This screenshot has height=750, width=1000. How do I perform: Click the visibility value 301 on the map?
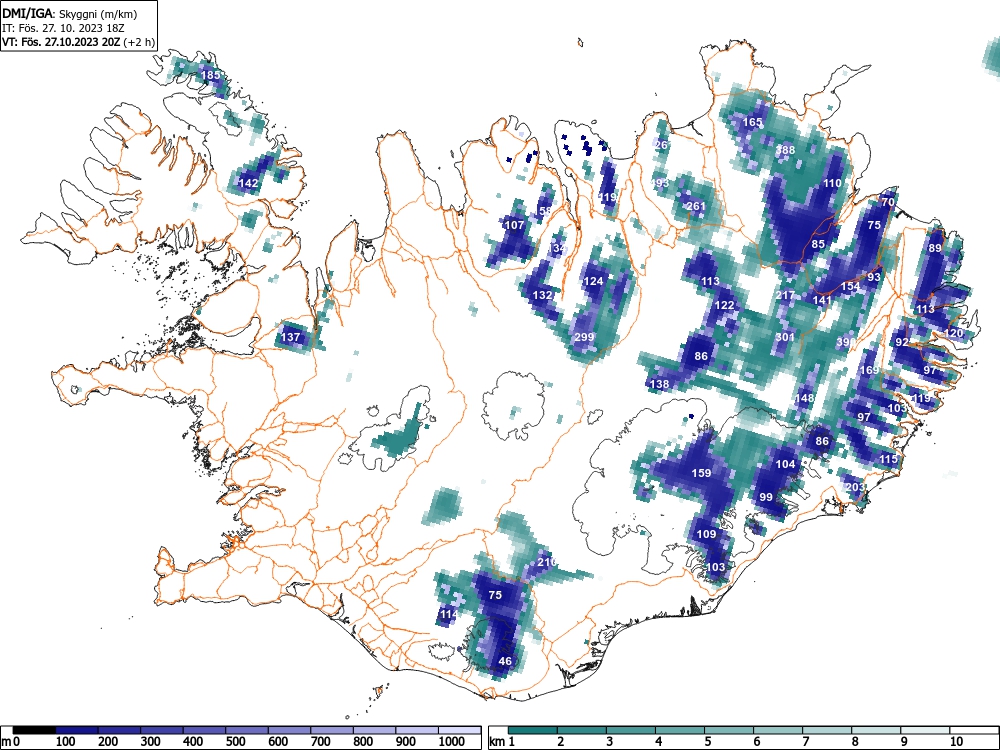[x=785, y=337]
